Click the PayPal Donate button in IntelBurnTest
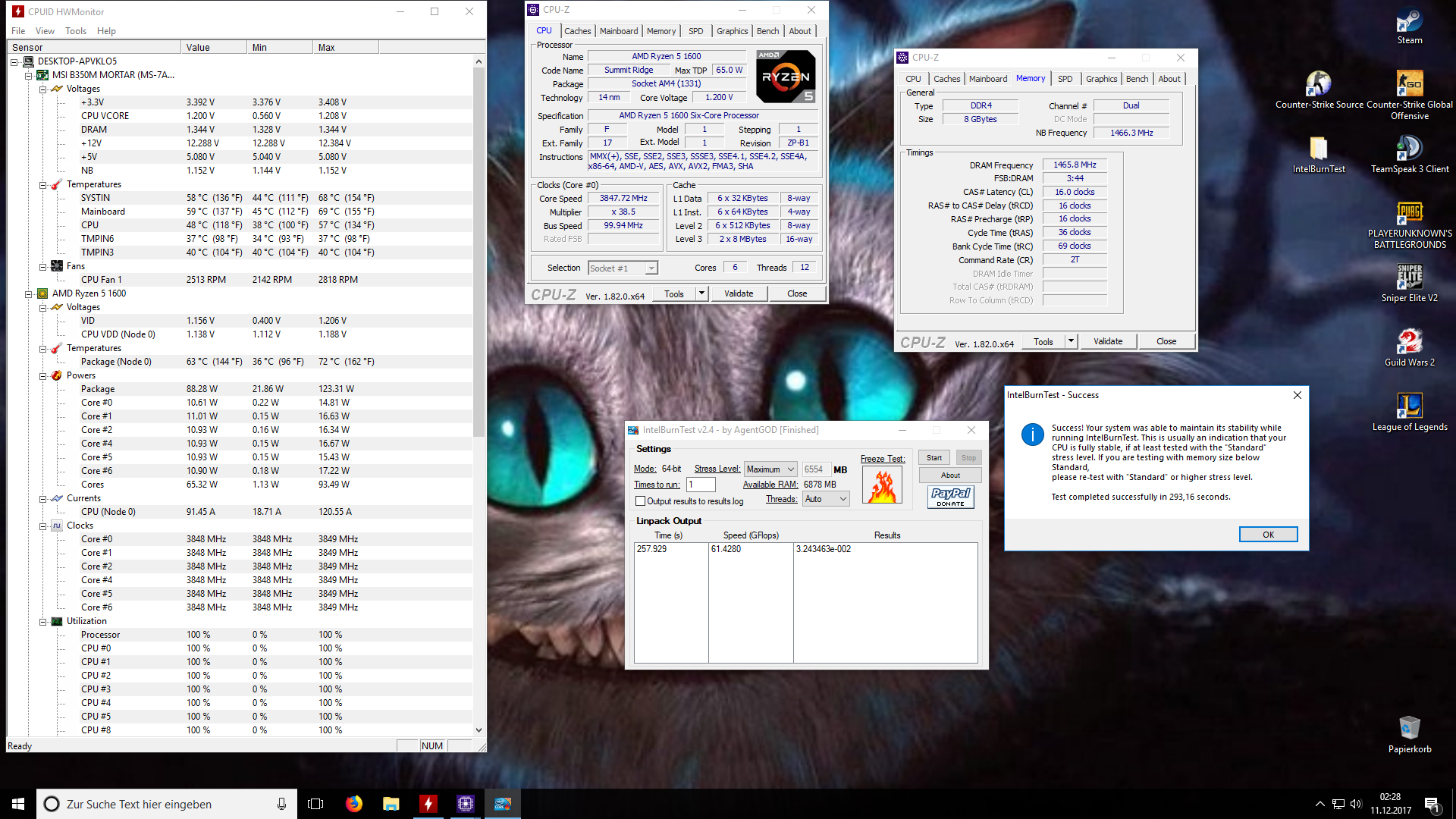This screenshot has width=1456, height=819. click(950, 497)
